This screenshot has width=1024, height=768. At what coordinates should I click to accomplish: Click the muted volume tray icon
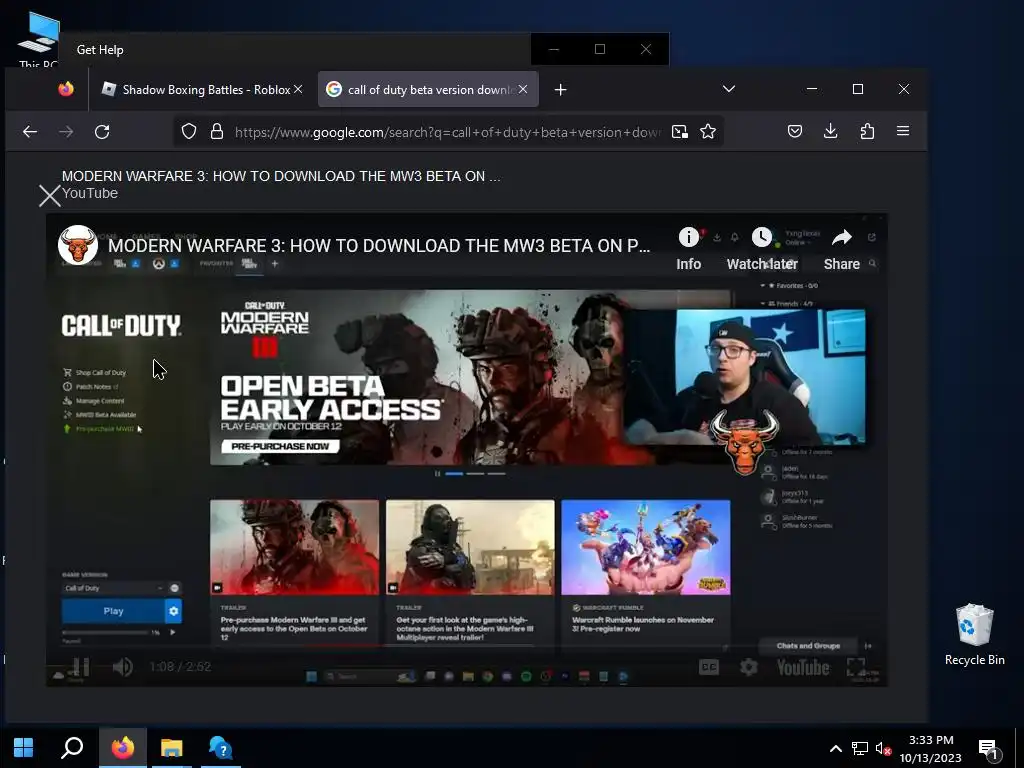click(883, 748)
